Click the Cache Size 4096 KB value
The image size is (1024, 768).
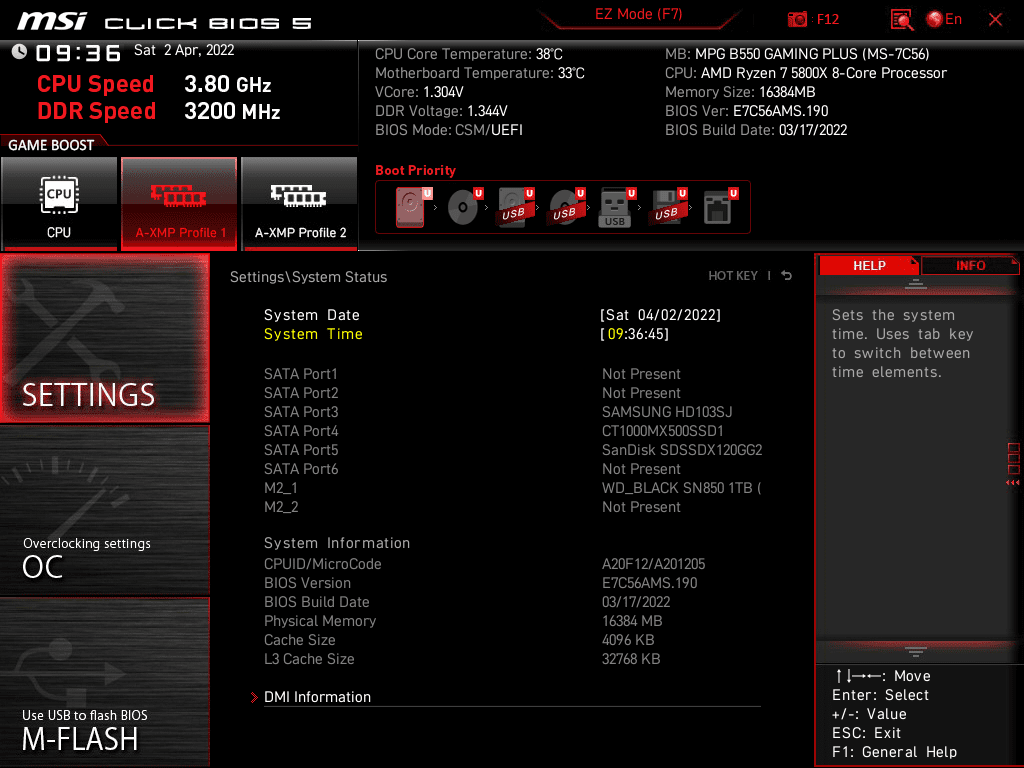pos(628,640)
